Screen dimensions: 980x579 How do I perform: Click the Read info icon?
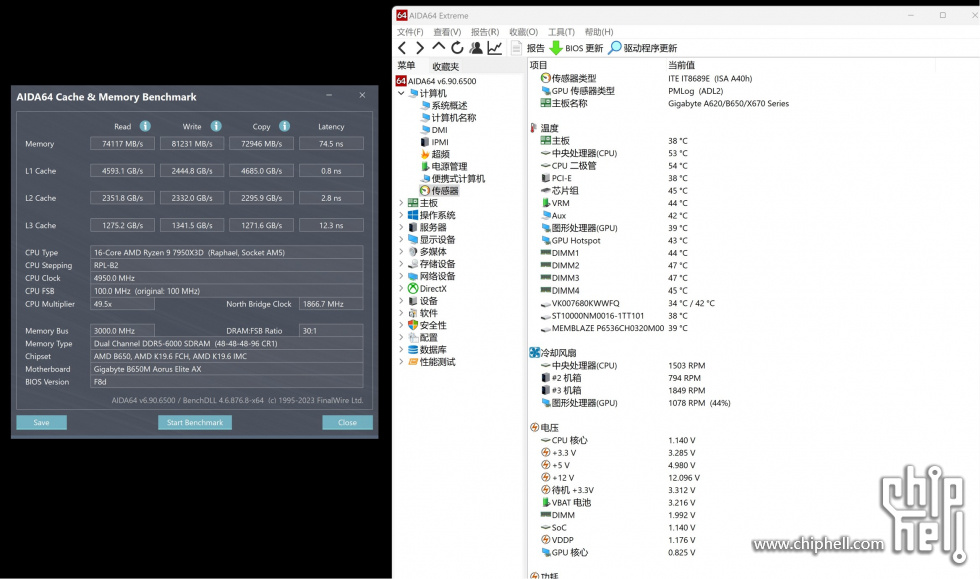145,126
